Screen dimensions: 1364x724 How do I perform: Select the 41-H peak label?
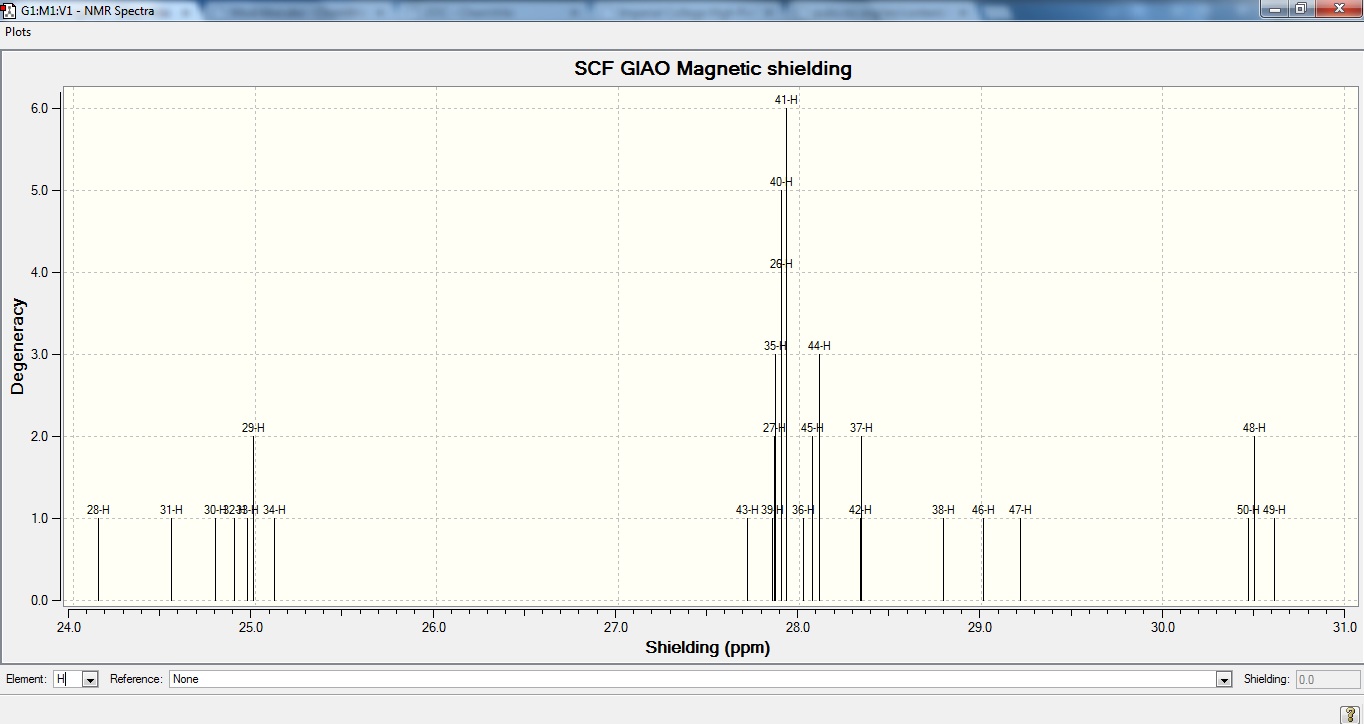[x=786, y=100]
